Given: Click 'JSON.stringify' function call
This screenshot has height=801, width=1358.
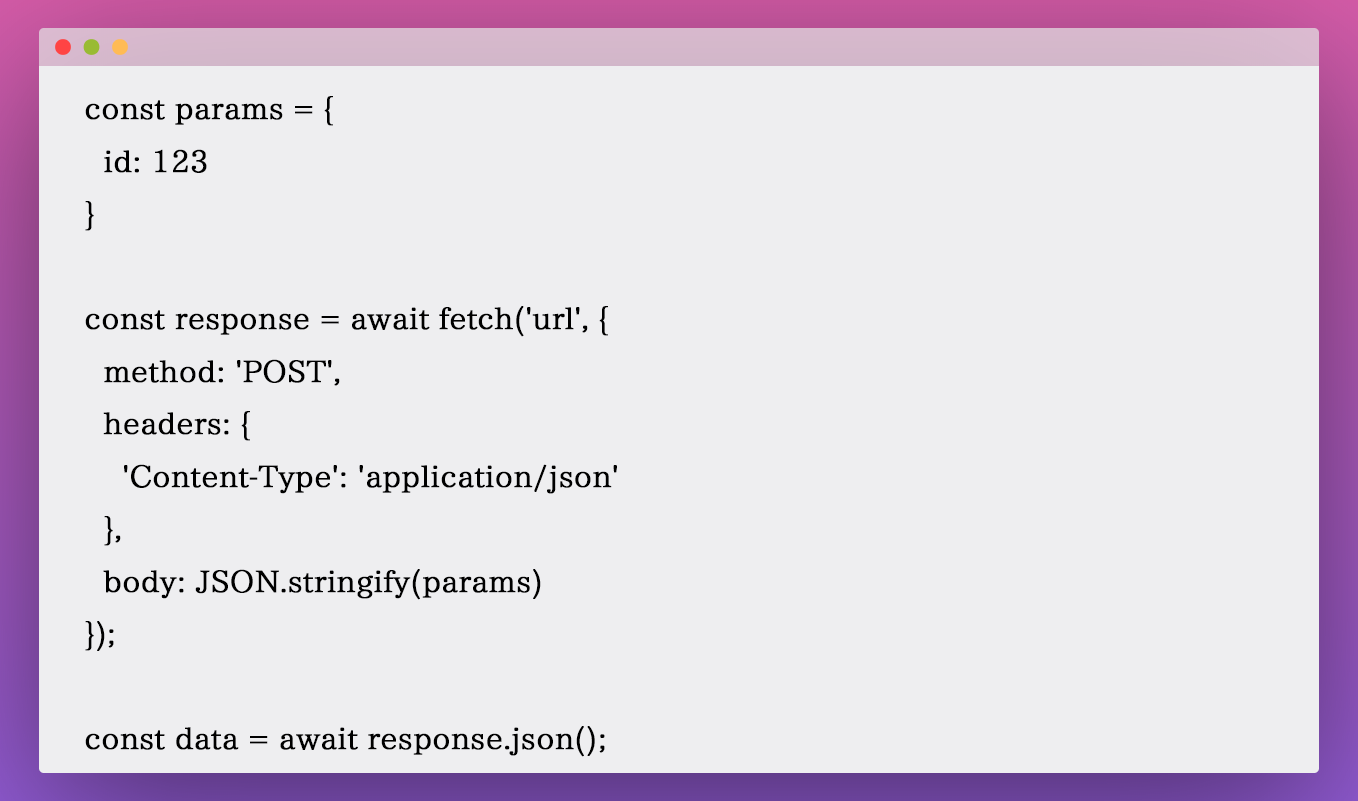Looking at the screenshot, I should 302,582.
